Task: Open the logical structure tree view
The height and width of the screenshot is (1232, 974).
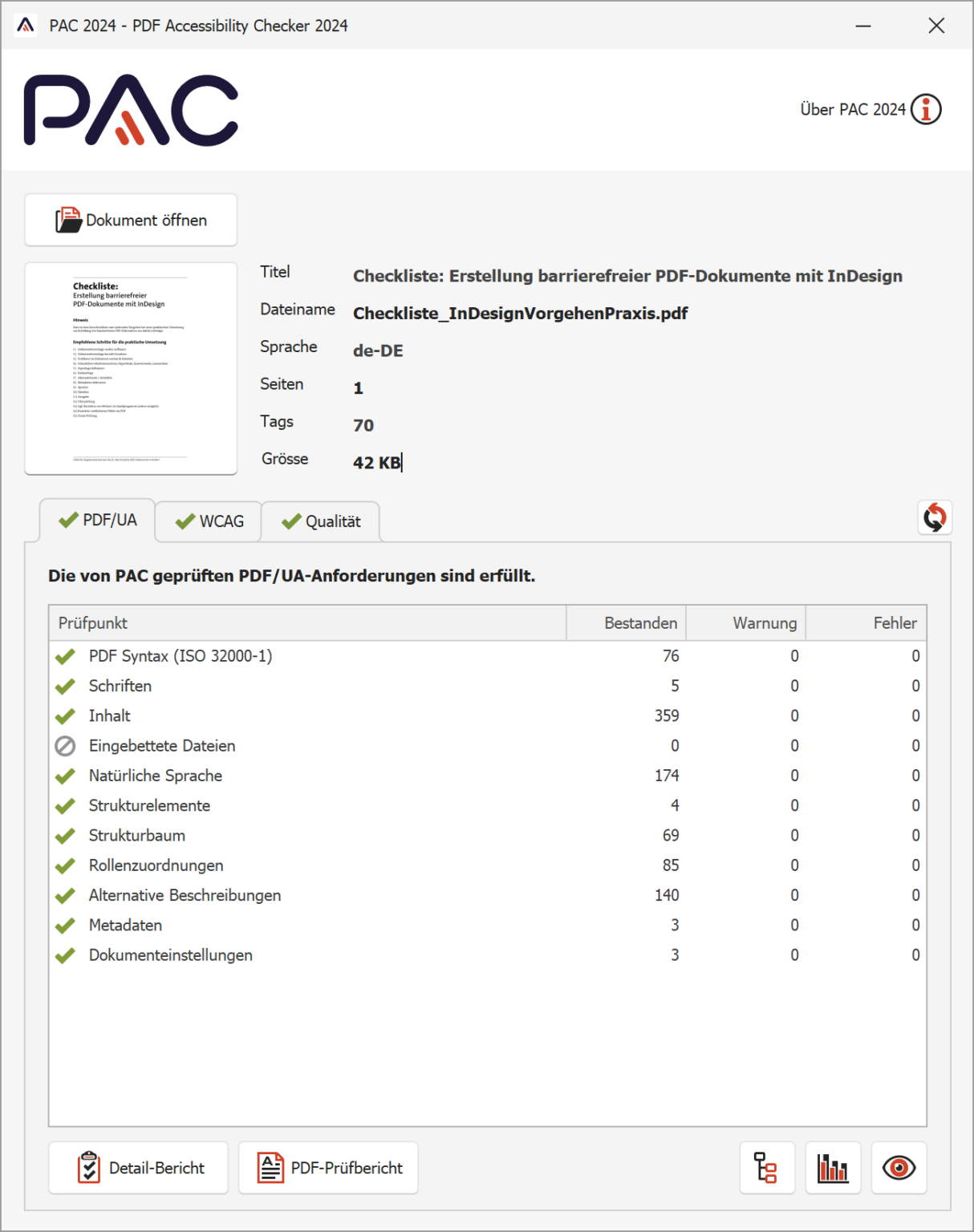Action: pyautogui.click(x=767, y=1168)
